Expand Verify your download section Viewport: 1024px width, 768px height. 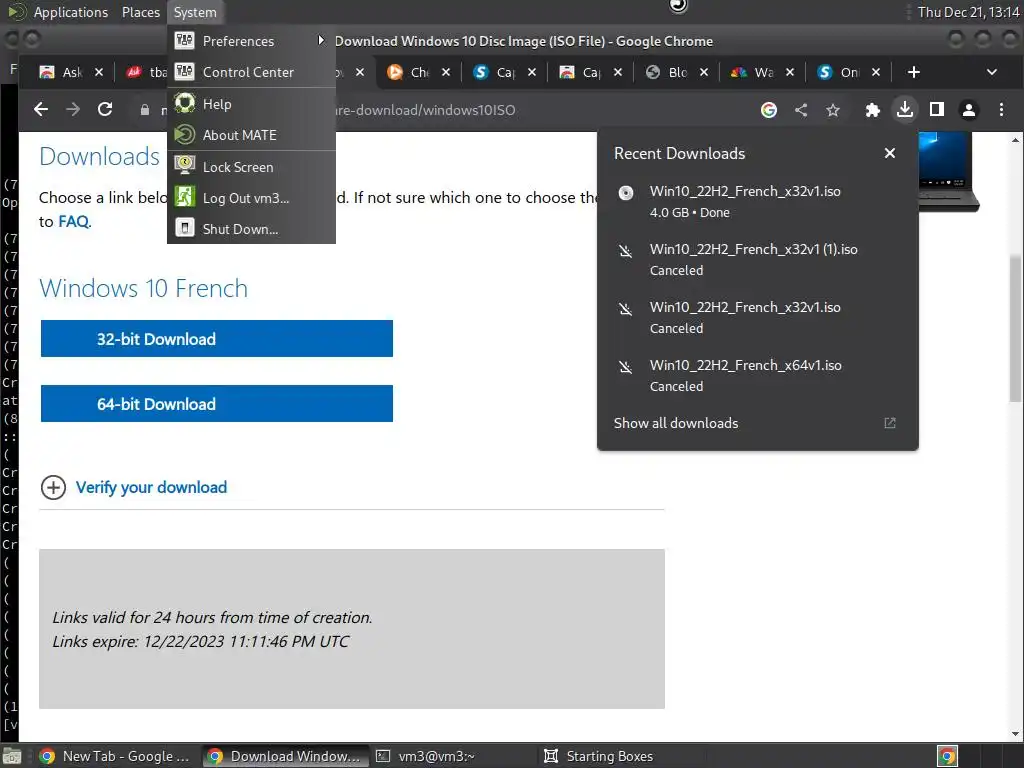pyautogui.click(x=134, y=487)
